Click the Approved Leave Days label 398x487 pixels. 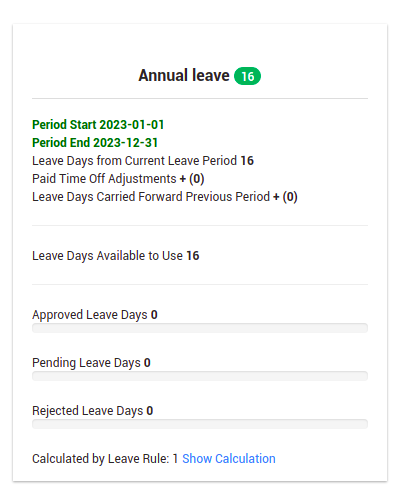click(x=90, y=315)
